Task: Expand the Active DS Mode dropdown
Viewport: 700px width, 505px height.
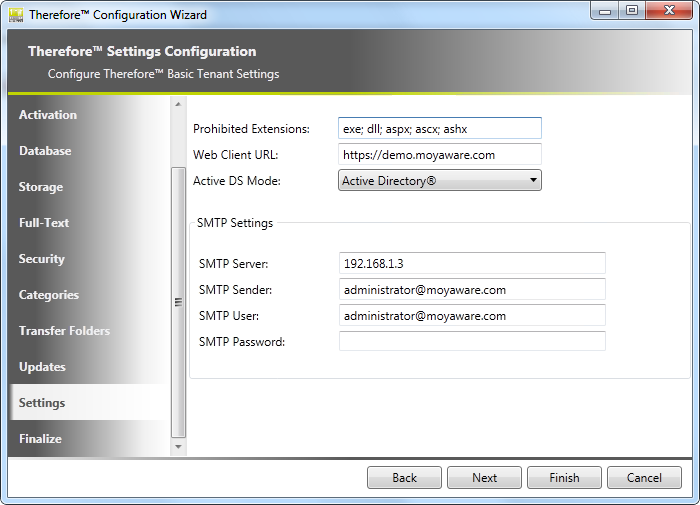Action: pos(440,181)
